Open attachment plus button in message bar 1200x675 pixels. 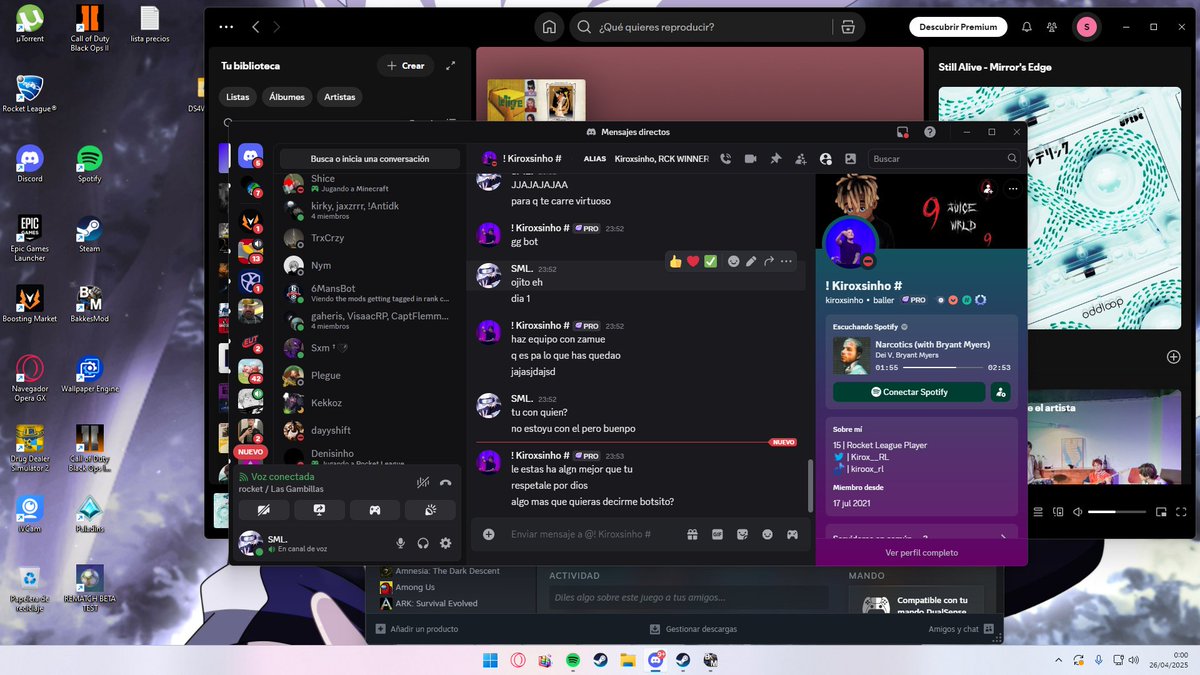coord(489,534)
